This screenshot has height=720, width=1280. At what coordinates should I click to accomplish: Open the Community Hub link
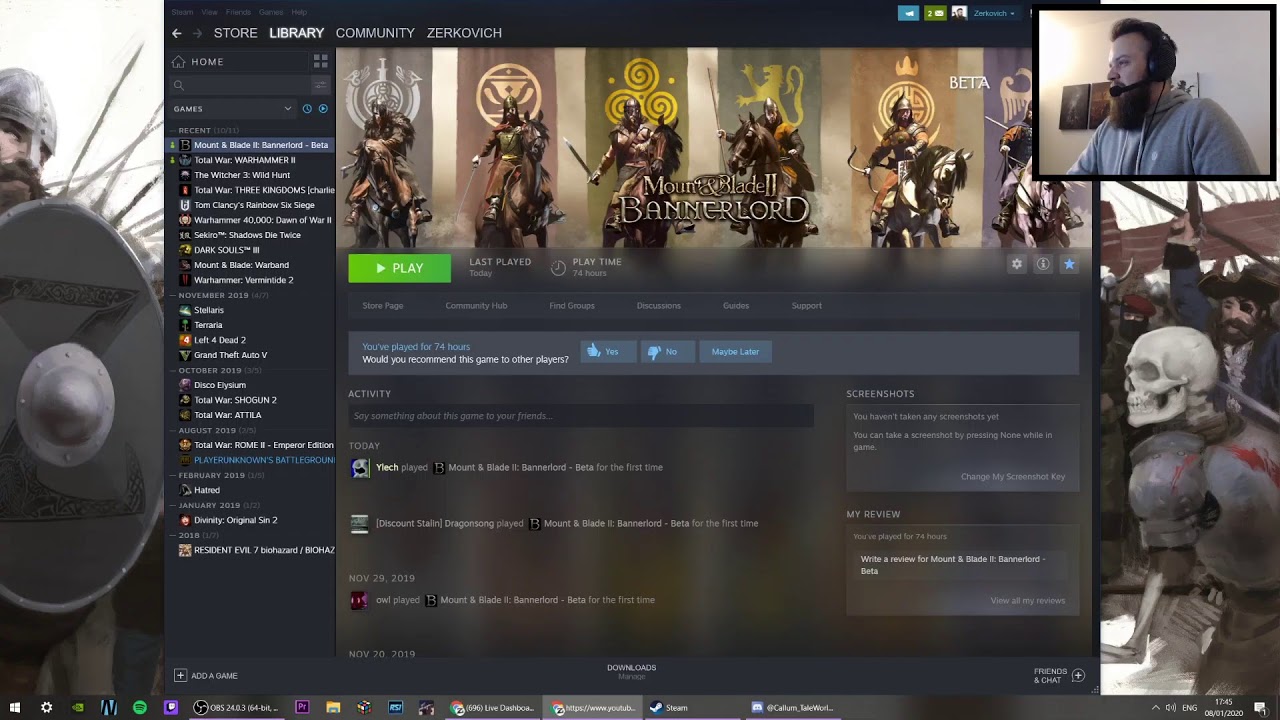(x=476, y=305)
